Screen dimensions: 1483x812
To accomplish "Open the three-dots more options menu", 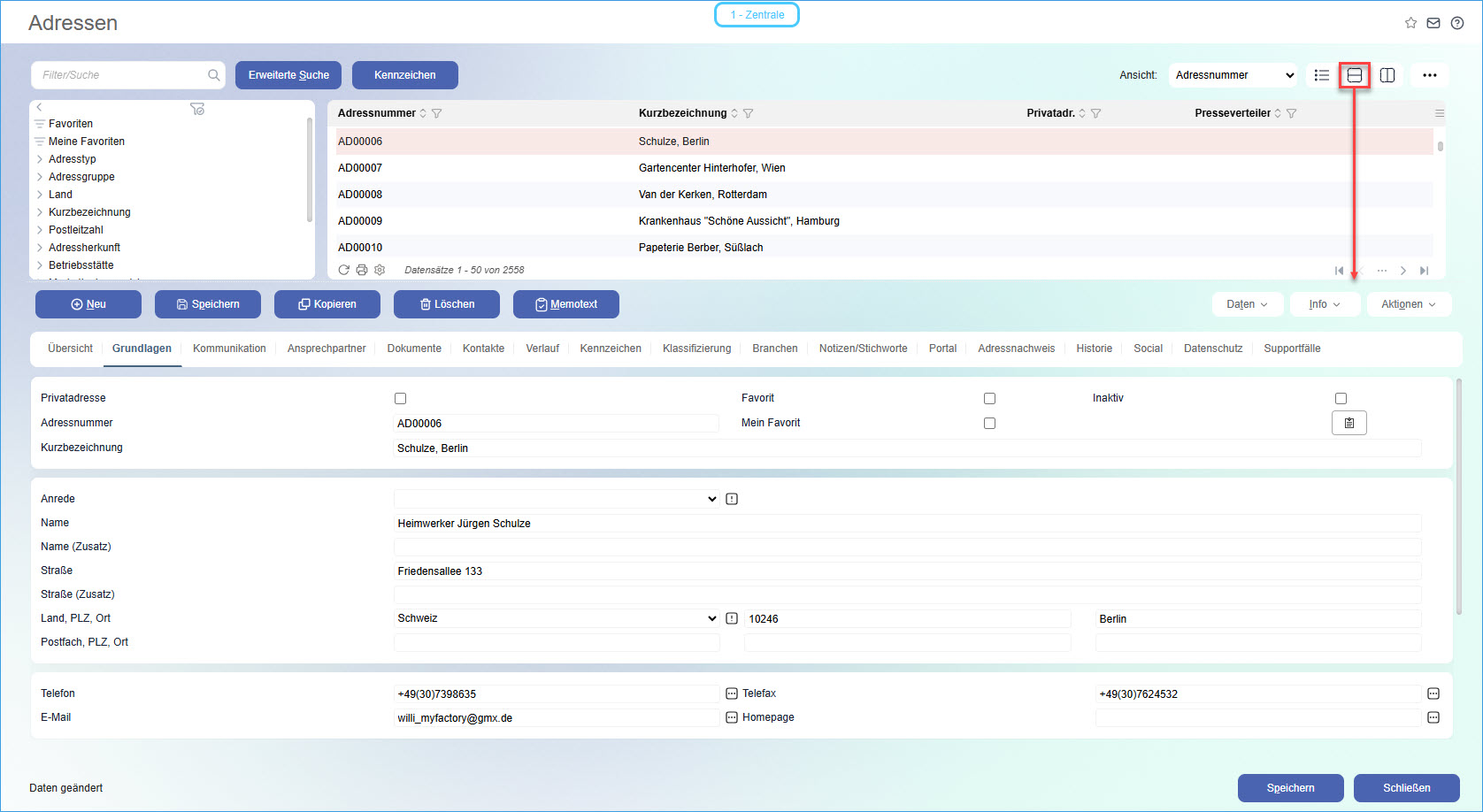I will click(1429, 75).
